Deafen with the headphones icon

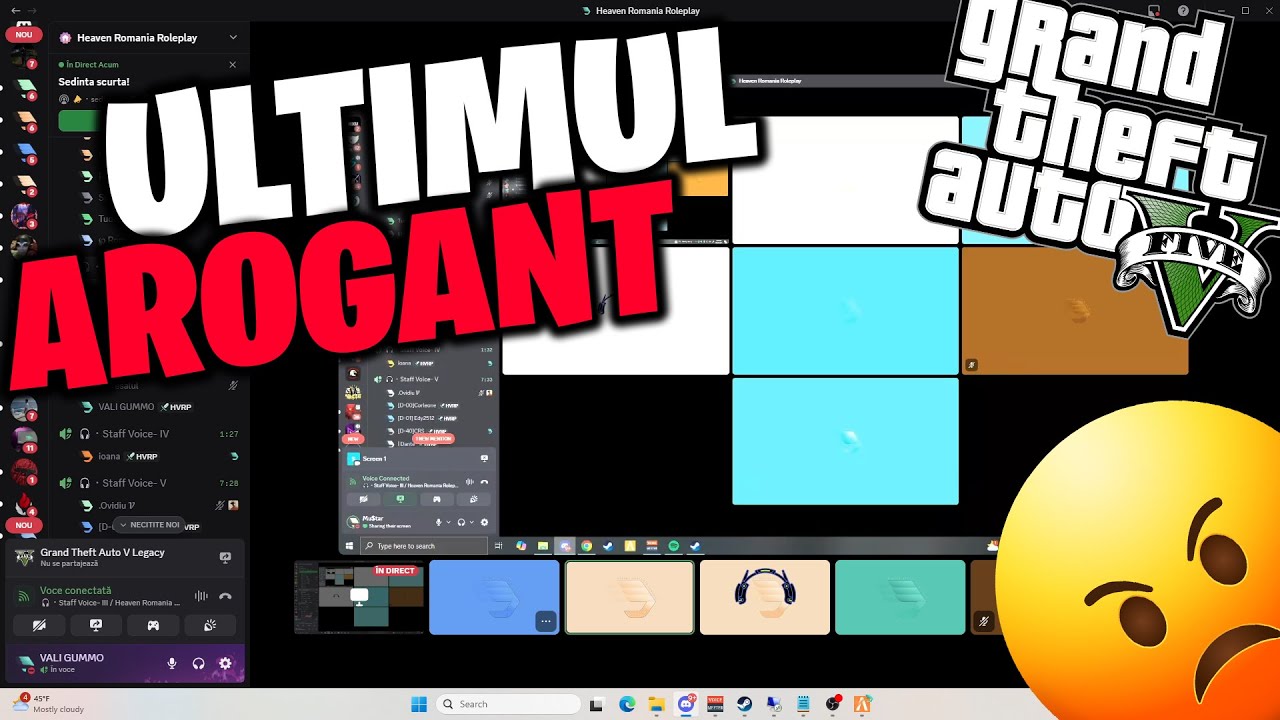(x=198, y=663)
